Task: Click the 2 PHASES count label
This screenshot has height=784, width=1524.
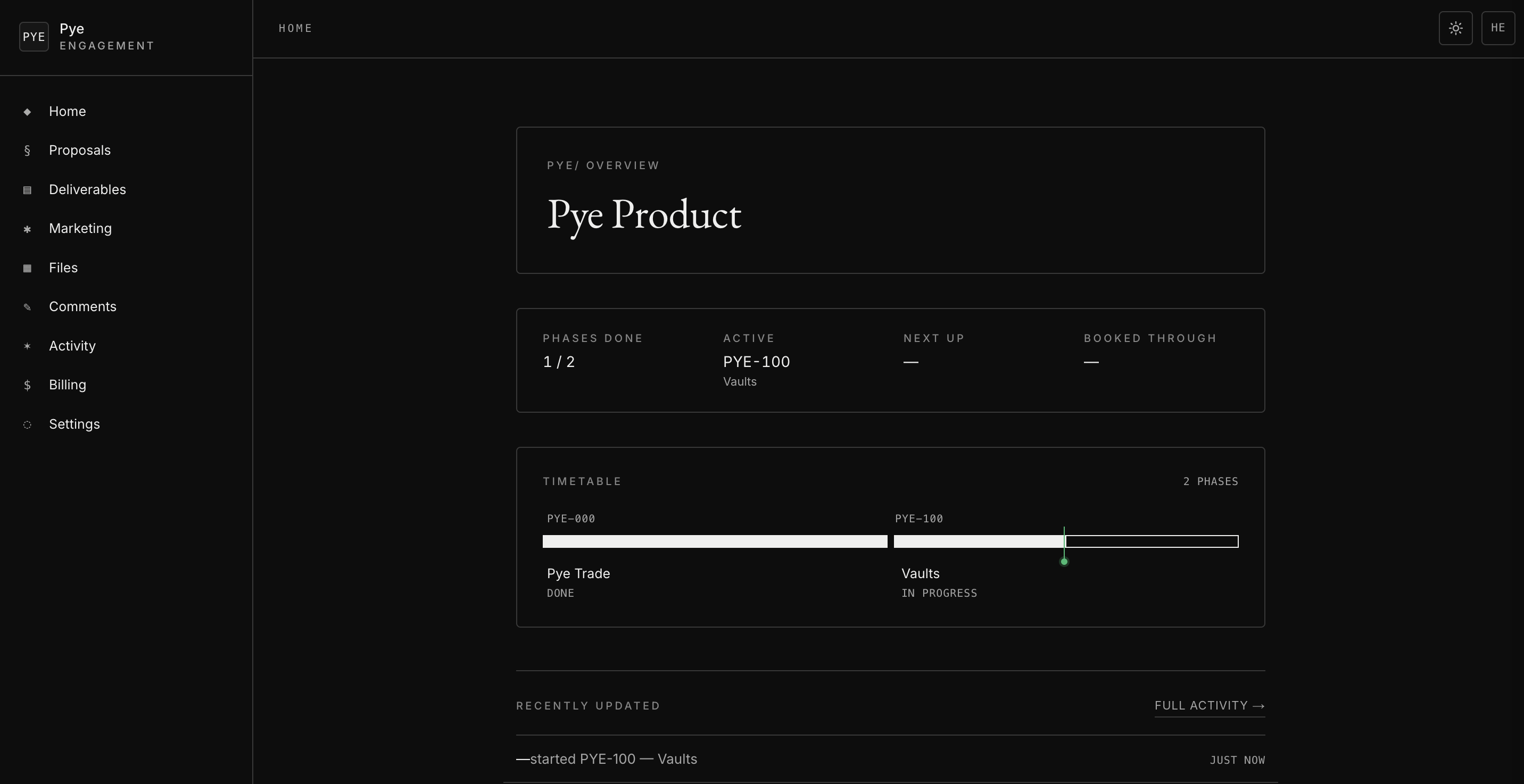Action: pos(1211,481)
